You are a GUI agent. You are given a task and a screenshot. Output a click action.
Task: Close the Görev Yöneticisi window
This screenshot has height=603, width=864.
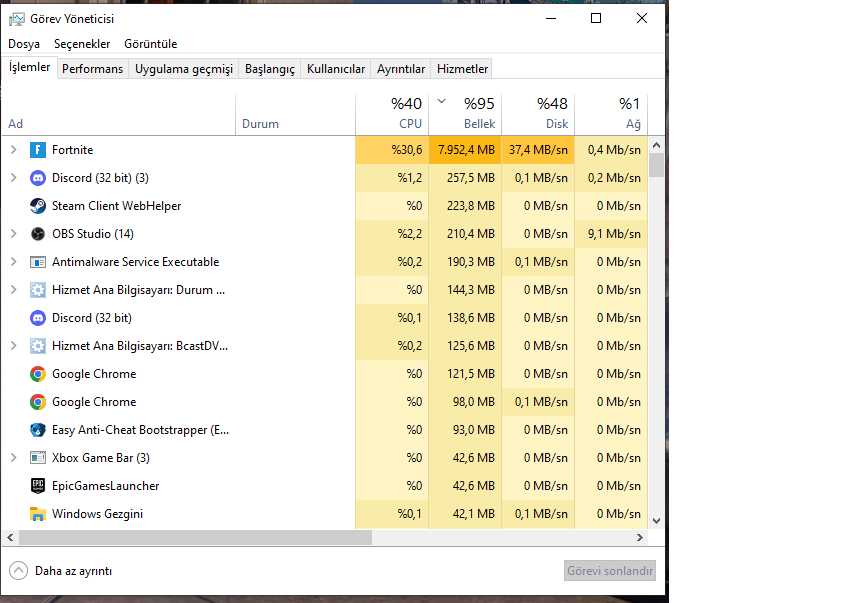pyautogui.click(x=642, y=18)
